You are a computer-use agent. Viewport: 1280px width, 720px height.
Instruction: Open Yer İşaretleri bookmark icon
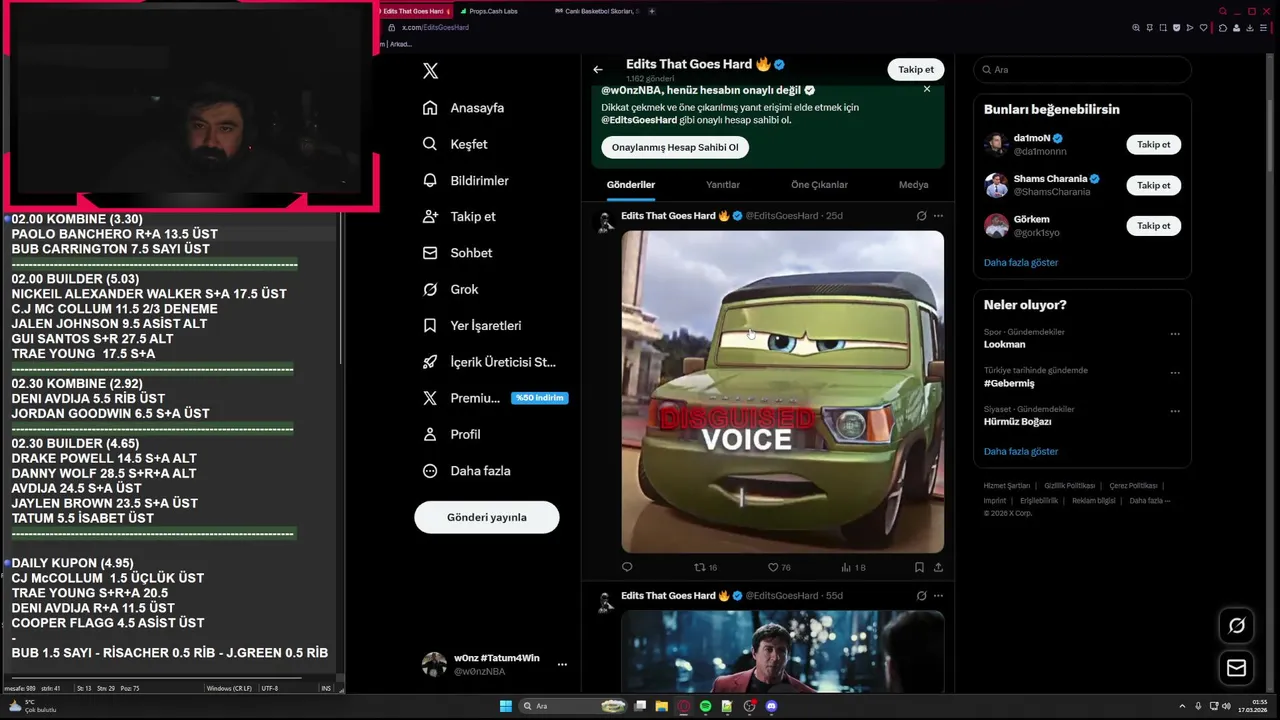[430, 325]
